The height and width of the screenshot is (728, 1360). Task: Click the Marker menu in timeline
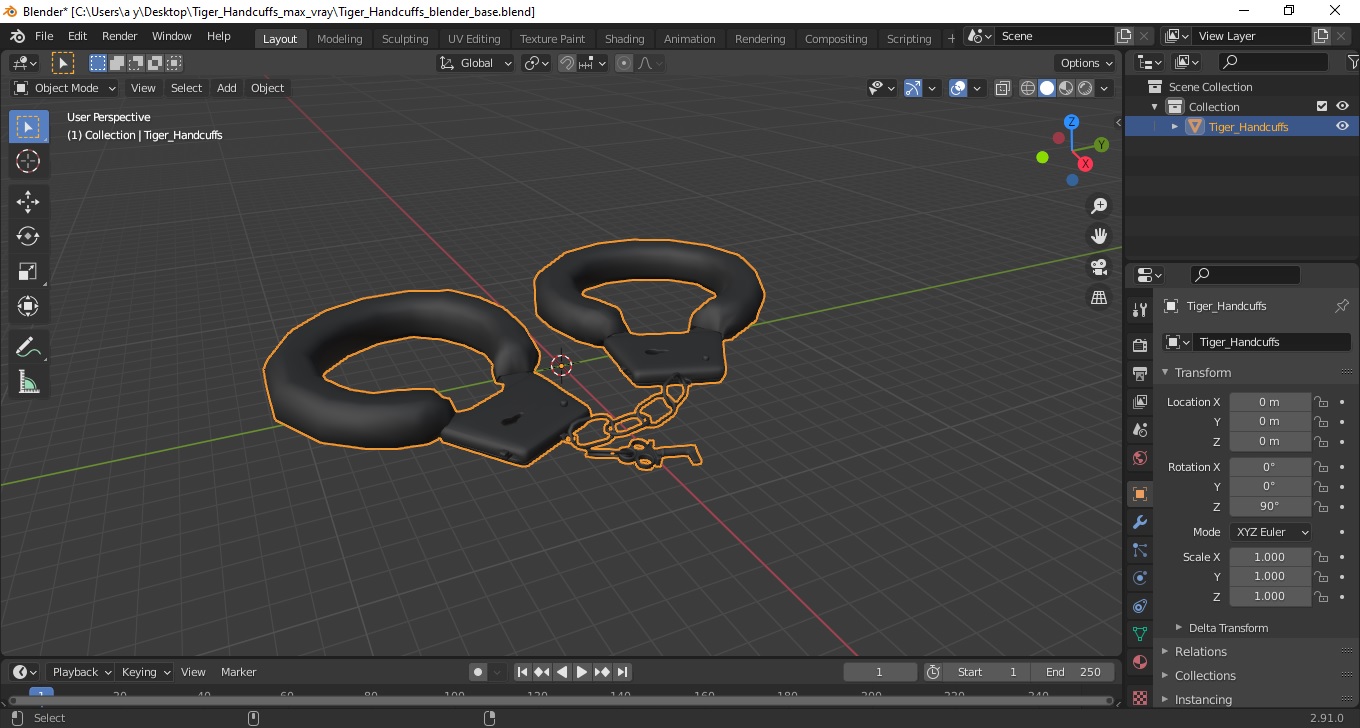[x=238, y=672]
